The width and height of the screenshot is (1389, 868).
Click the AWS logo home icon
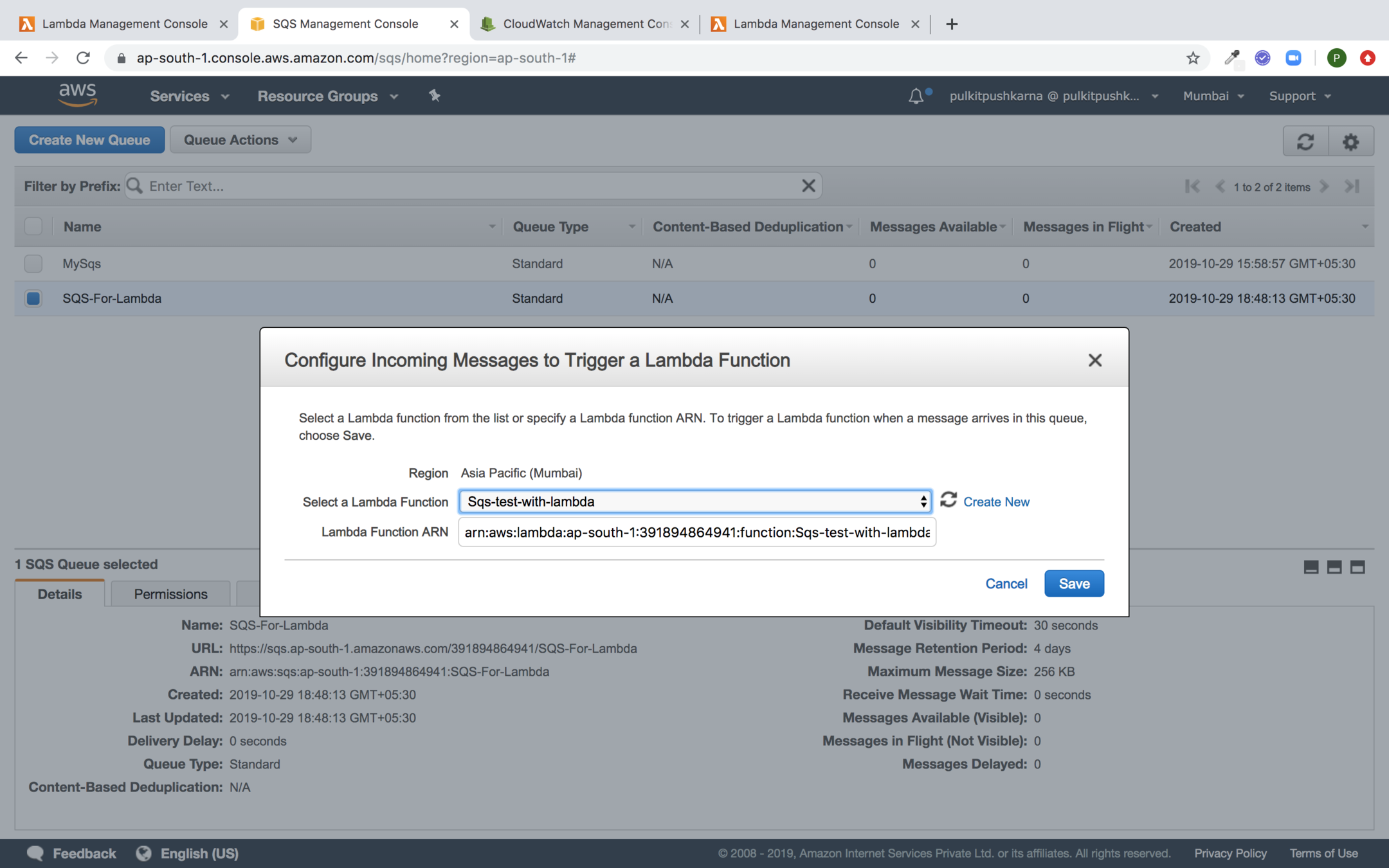click(78, 95)
